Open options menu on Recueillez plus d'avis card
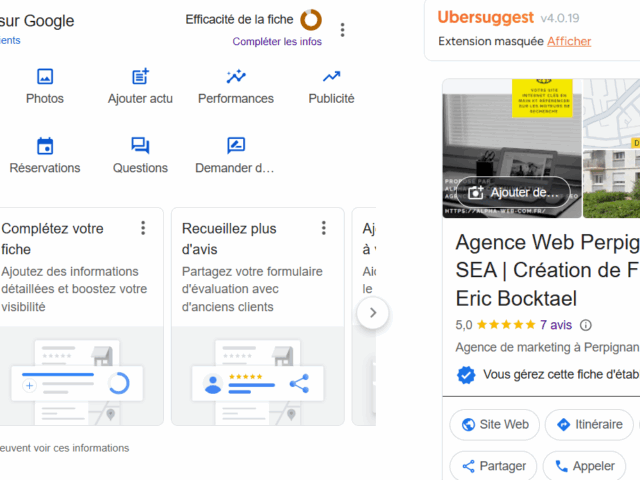The height and width of the screenshot is (480, 640). [323, 228]
